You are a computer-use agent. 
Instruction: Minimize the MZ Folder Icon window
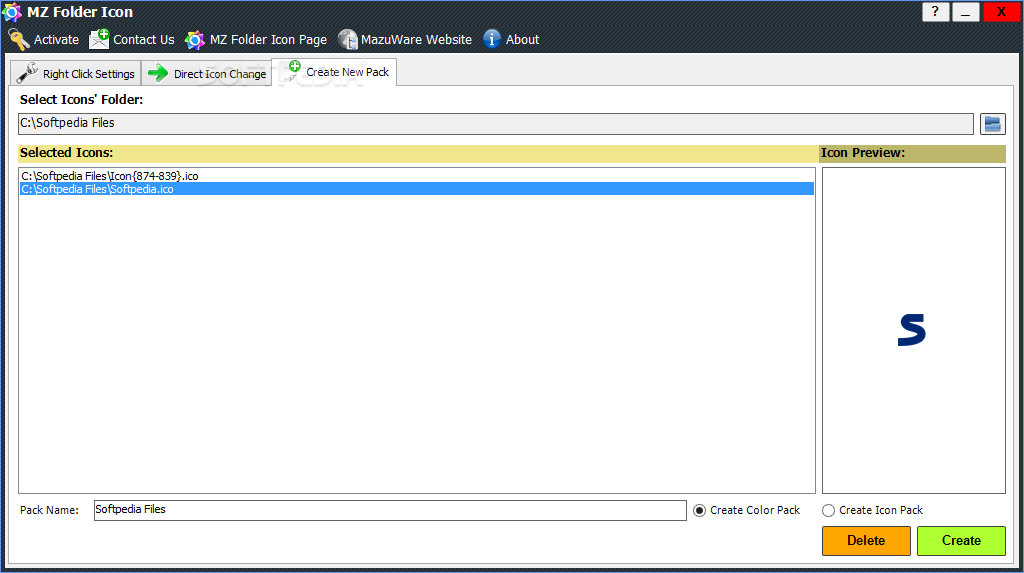click(x=965, y=12)
